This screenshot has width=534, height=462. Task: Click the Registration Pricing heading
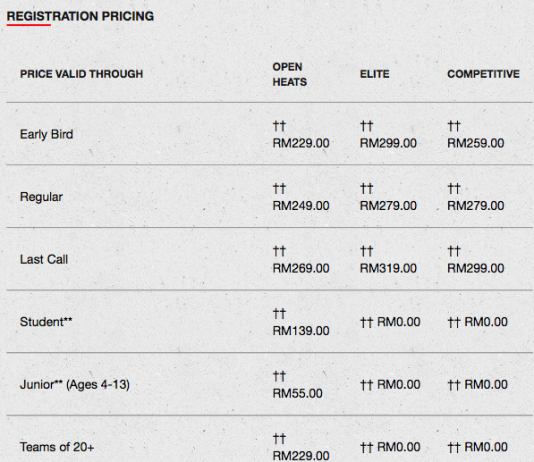(x=80, y=16)
